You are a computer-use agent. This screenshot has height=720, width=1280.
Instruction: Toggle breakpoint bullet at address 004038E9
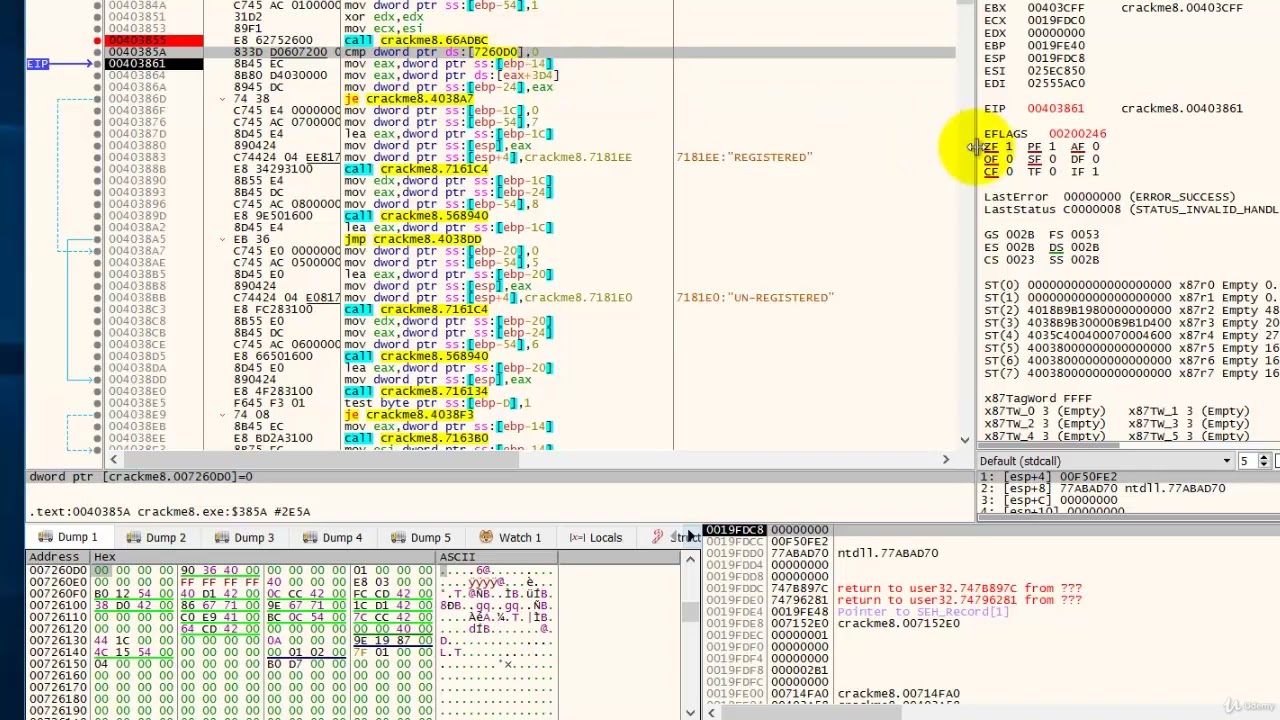(x=97, y=415)
